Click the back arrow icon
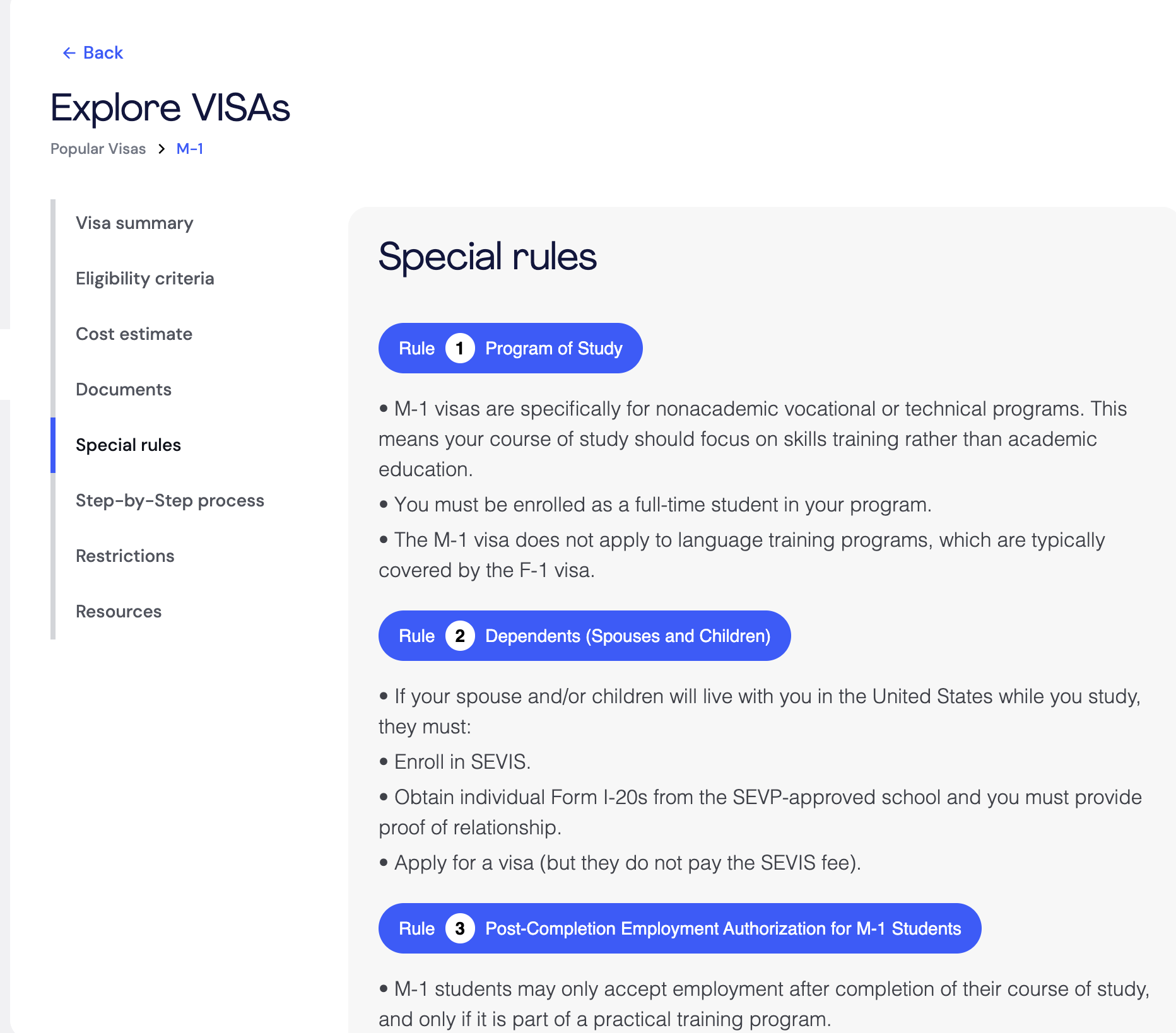Image resolution: width=1176 pixels, height=1033 pixels. point(69,53)
